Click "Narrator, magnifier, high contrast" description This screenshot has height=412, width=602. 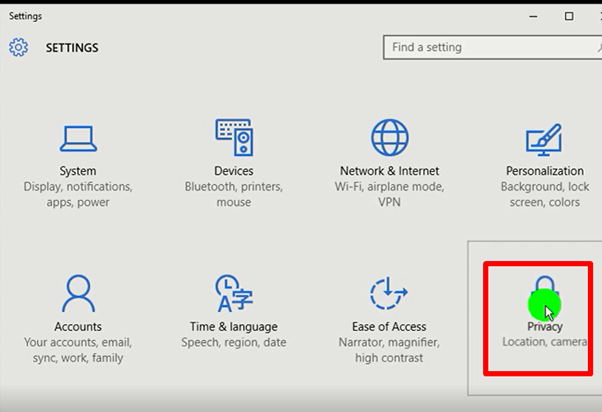(x=389, y=350)
